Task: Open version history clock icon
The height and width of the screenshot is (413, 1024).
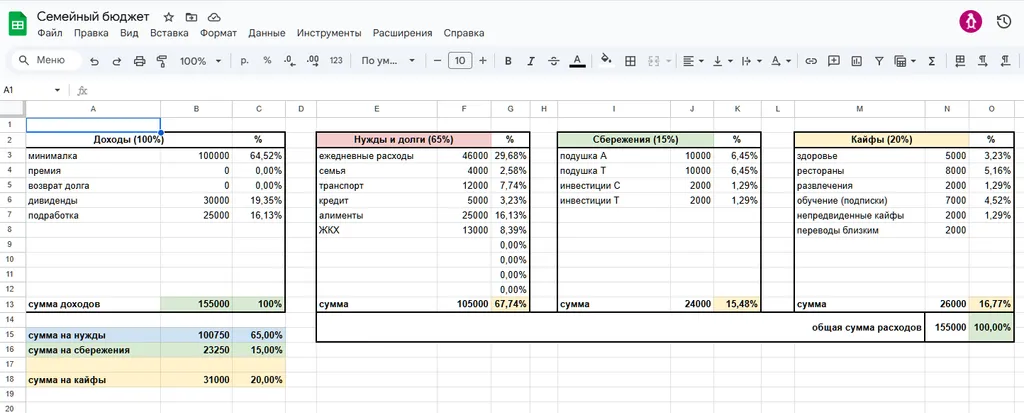Action: pos(1003,22)
